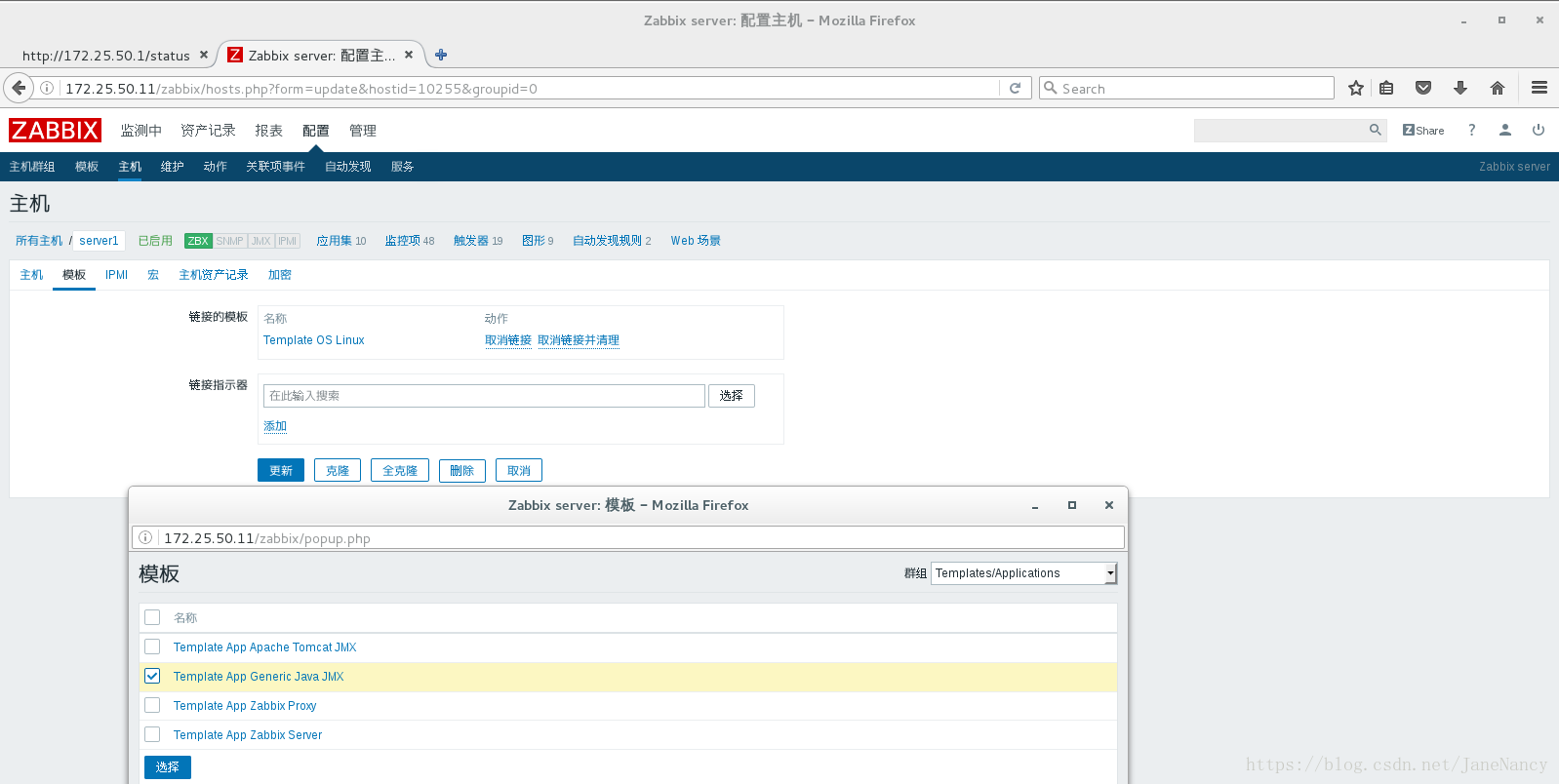Open the 群组 Templates/Applications dropdown
Image resolution: width=1559 pixels, height=784 pixels.
(1024, 573)
